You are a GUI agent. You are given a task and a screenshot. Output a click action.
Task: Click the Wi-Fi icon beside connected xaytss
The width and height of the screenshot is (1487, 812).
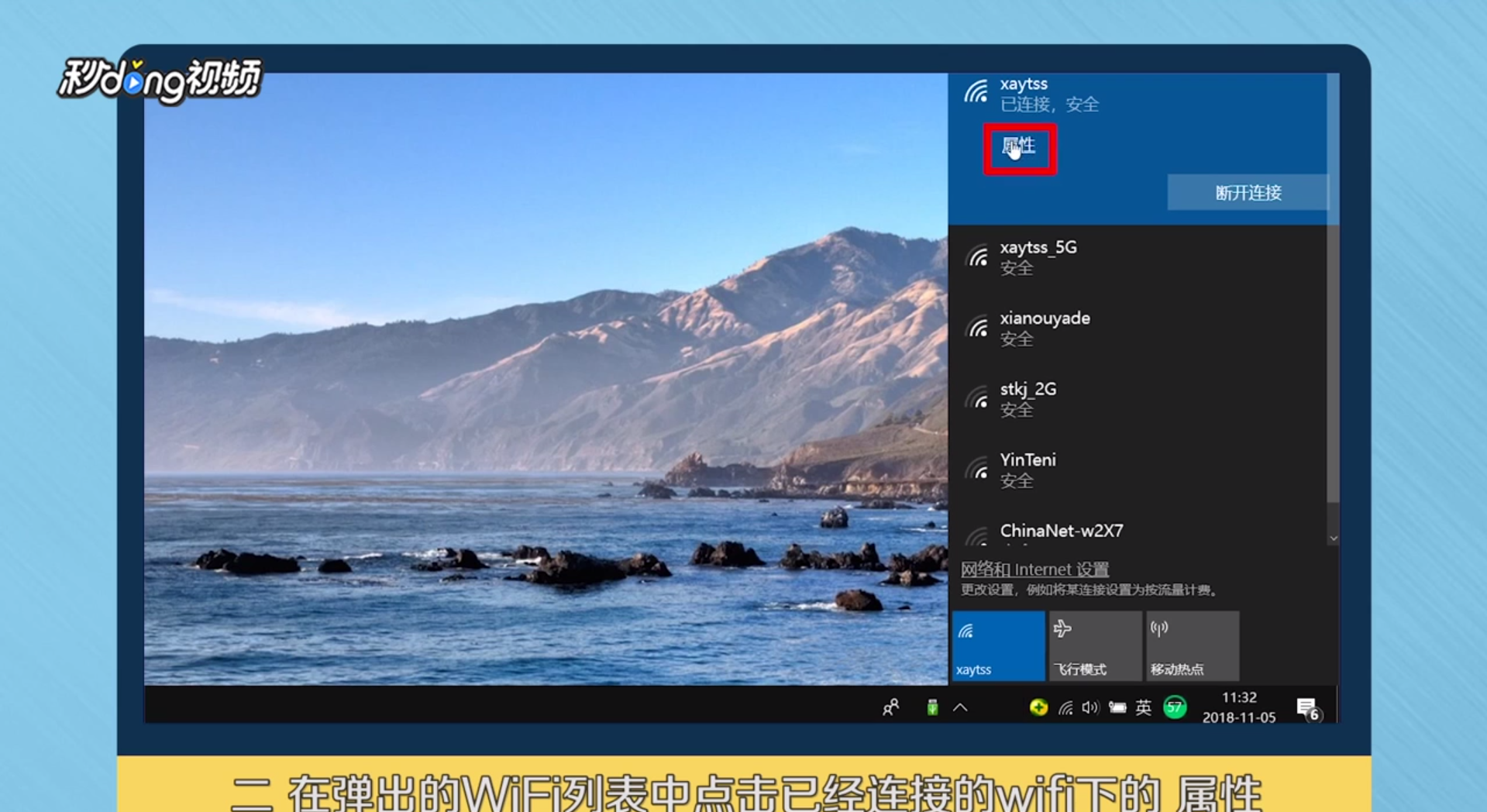pos(976,91)
